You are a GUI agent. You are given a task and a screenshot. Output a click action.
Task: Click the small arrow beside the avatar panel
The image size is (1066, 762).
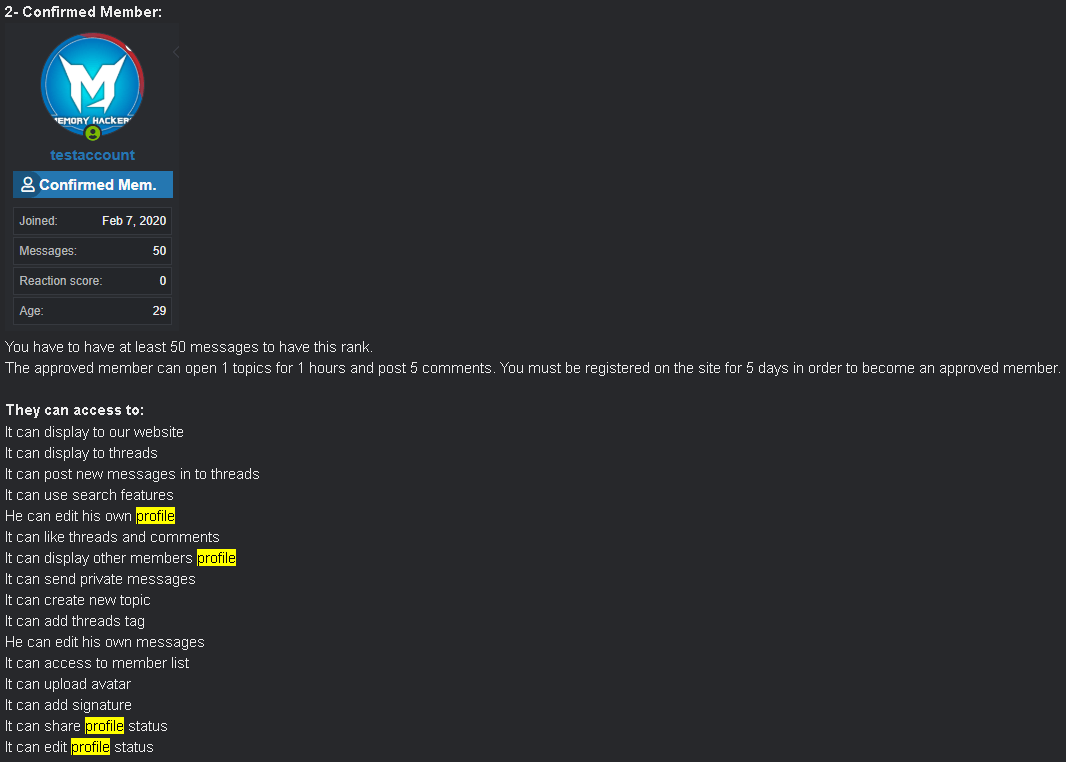coord(176,52)
